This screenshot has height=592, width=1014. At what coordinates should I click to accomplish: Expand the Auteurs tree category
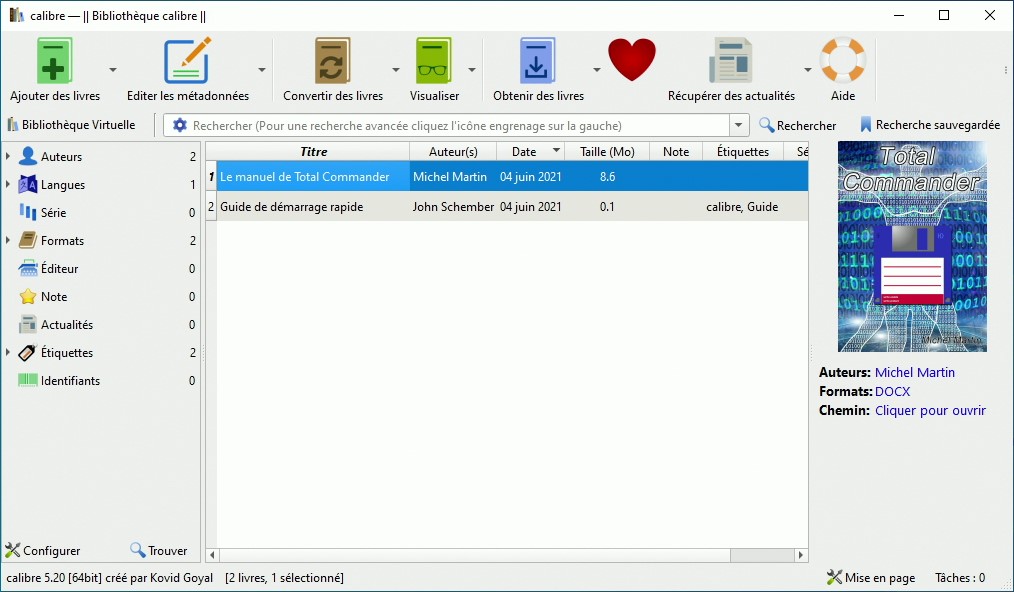tap(9, 157)
